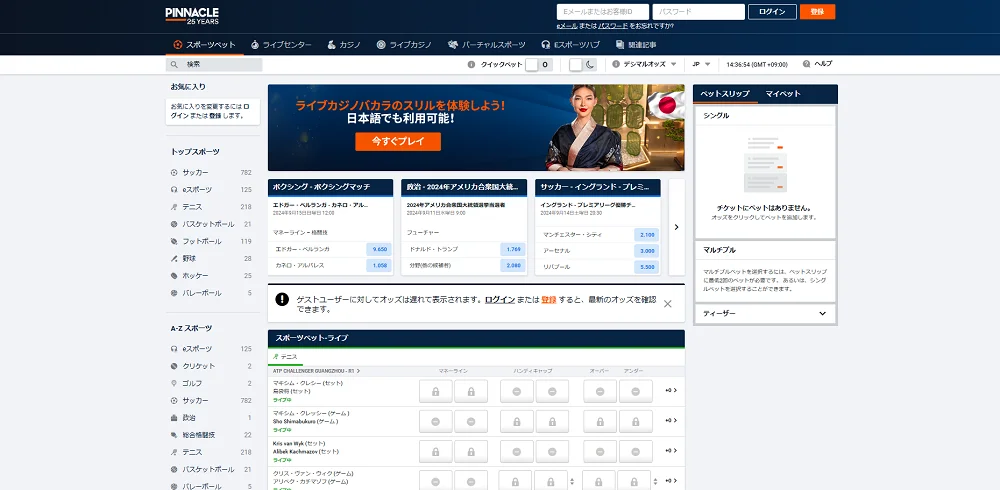Open the Eスポーツハブ navigation tab
The width and height of the screenshot is (1000, 490).
pyautogui.click(x=570, y=45)
